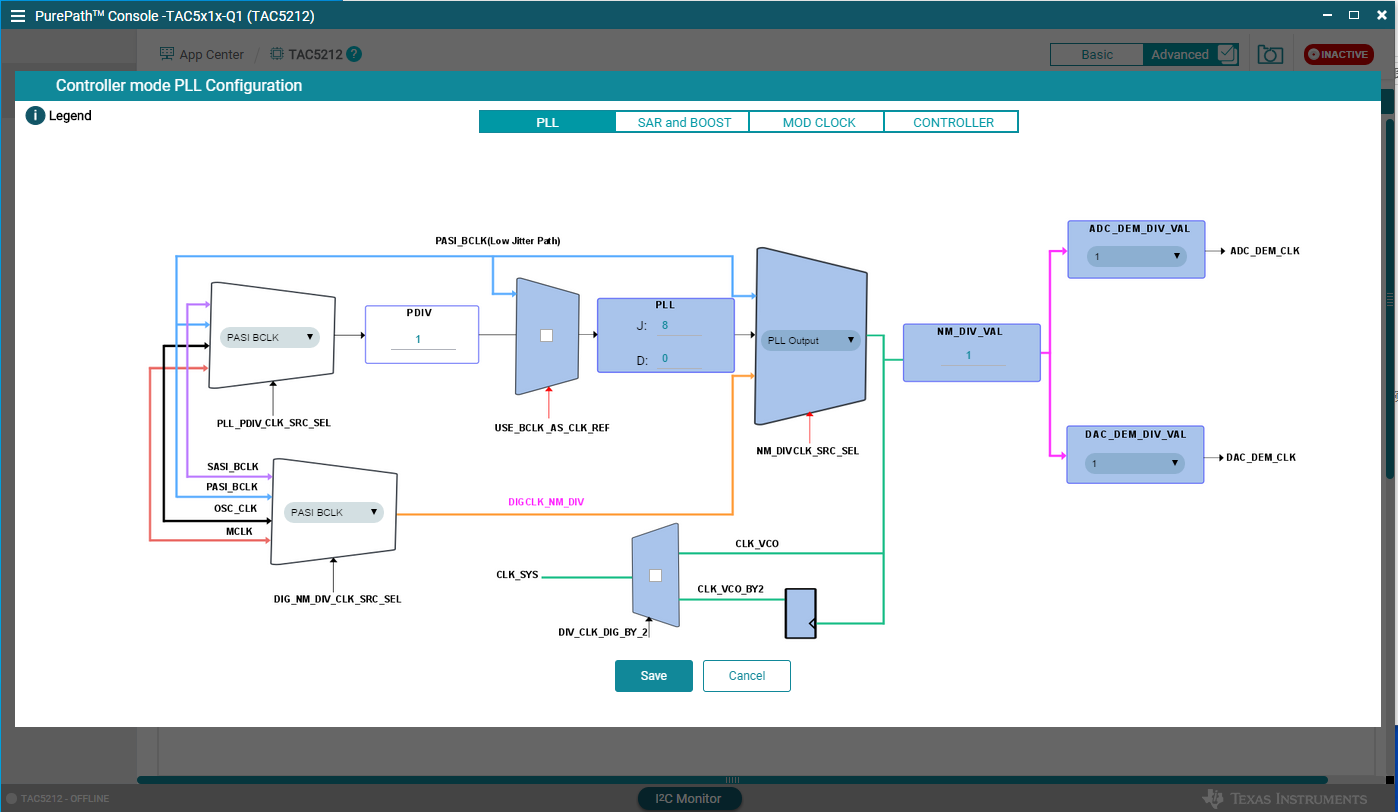This screenshot has height=812, width=1398.
Task: Click the MCLK input label
Action: [x=240, y=531]
